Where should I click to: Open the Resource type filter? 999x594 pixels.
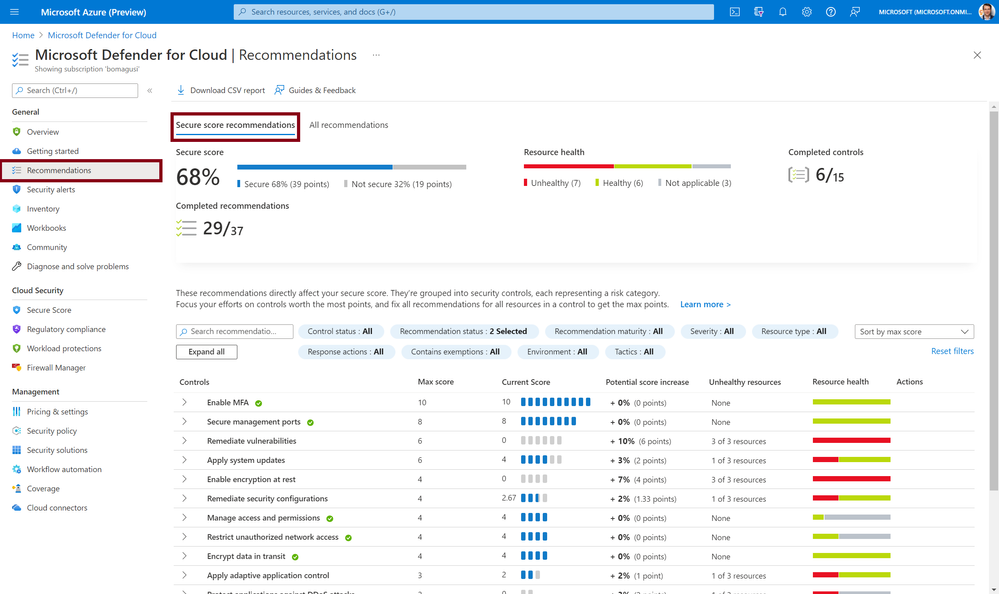click(x=794, y=331)
